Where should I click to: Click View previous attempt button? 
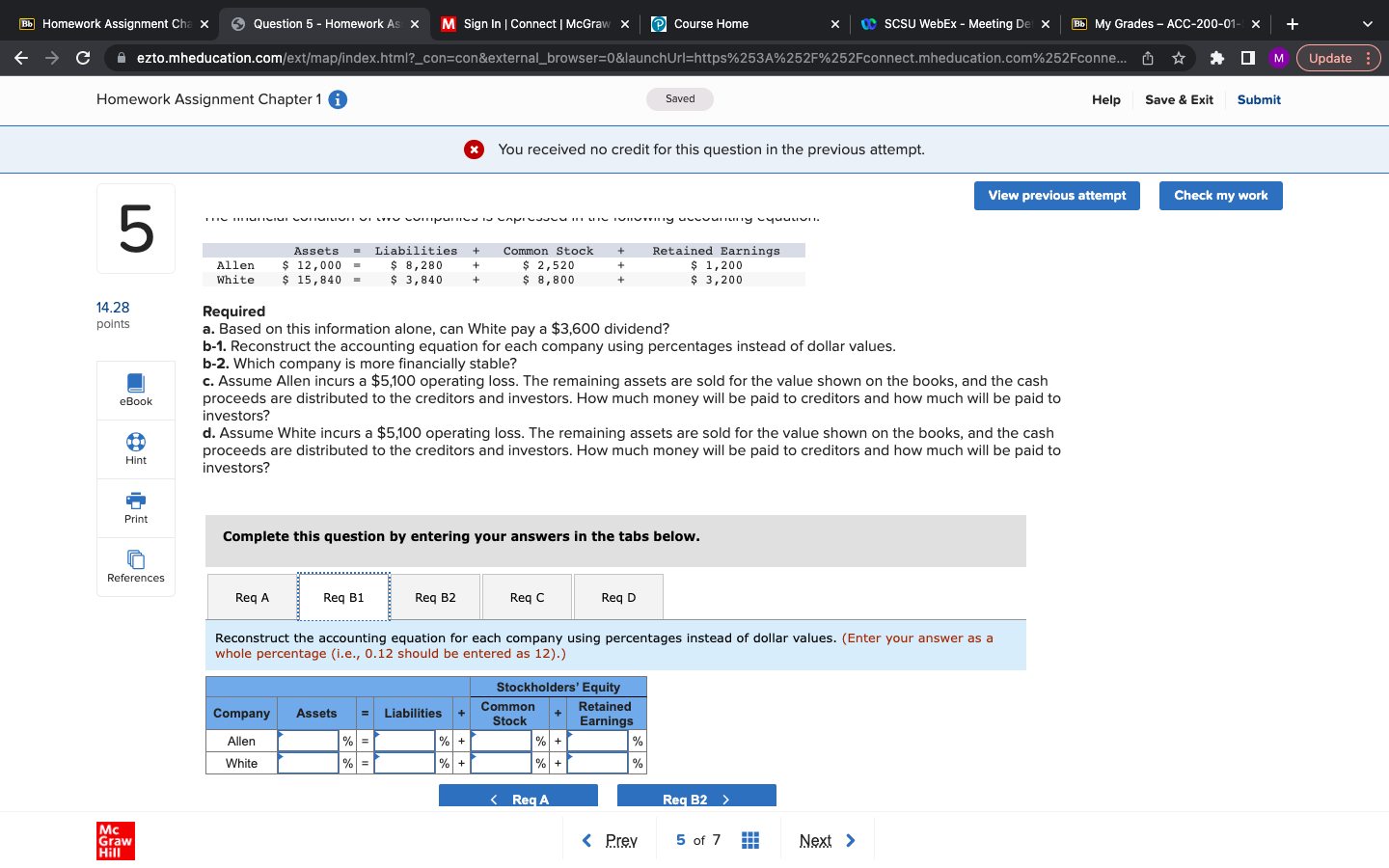coord(1057,196)
